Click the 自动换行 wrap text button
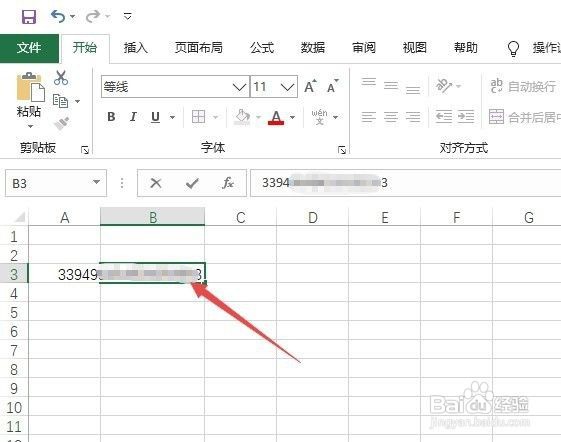 click(523, 86)
